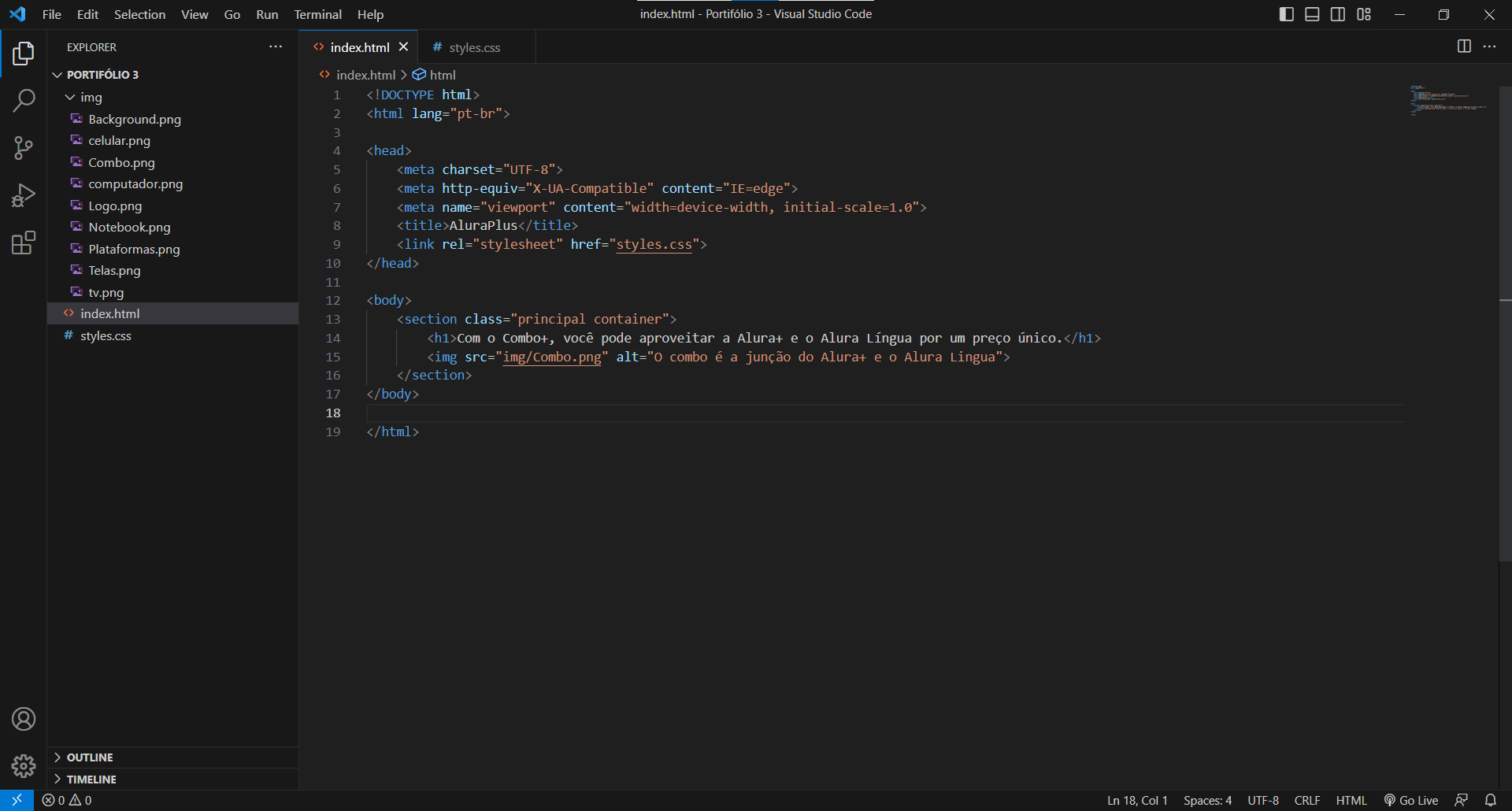The height and width of the screenshot is (811, 1512).
Task: Select index.html in the explorer tree
Action: 172,313
